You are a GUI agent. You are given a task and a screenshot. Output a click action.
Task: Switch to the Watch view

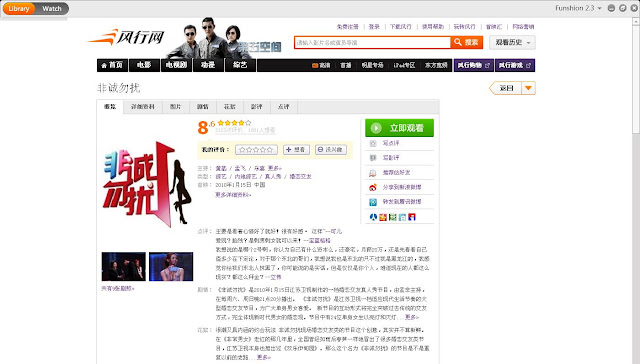[x=52, y=8]
